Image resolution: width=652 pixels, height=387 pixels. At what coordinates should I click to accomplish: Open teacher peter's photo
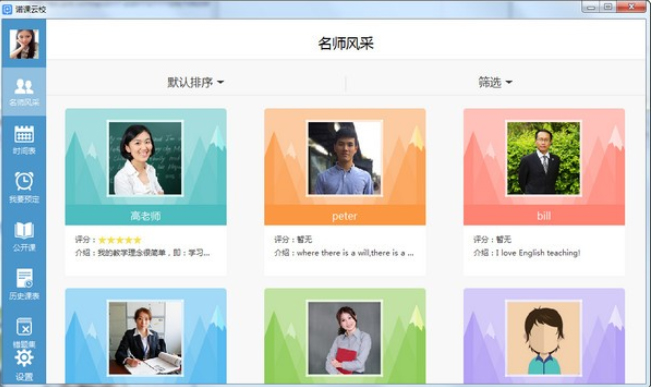344,158
